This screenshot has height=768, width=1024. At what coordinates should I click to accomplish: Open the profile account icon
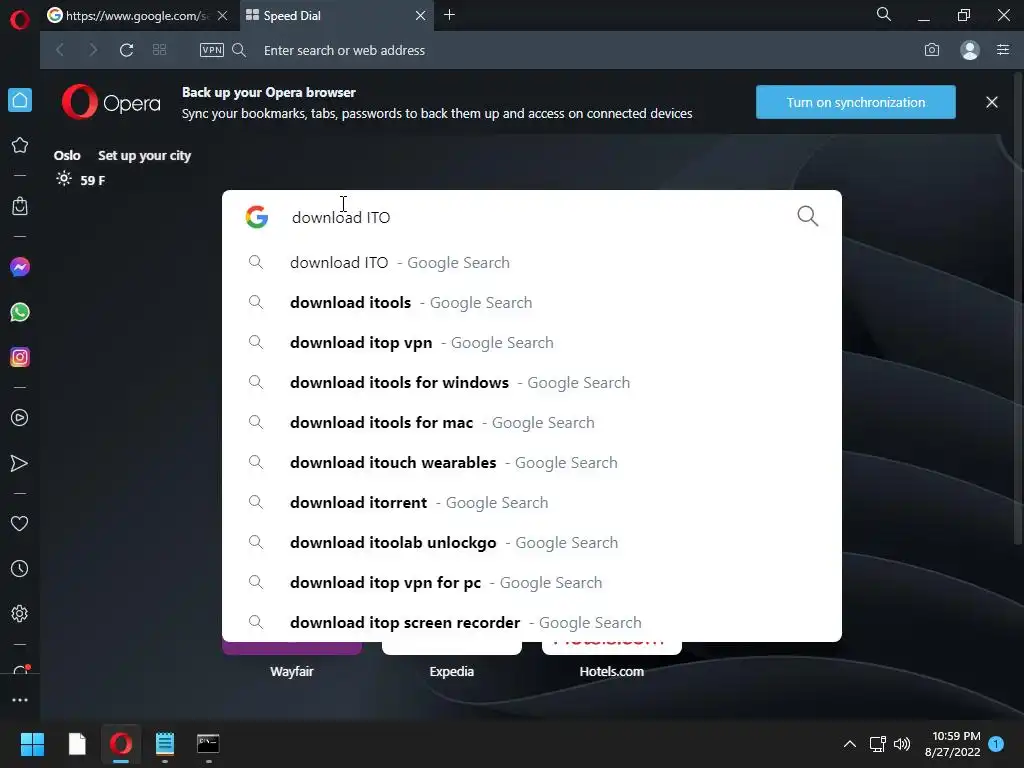point(970,50)
